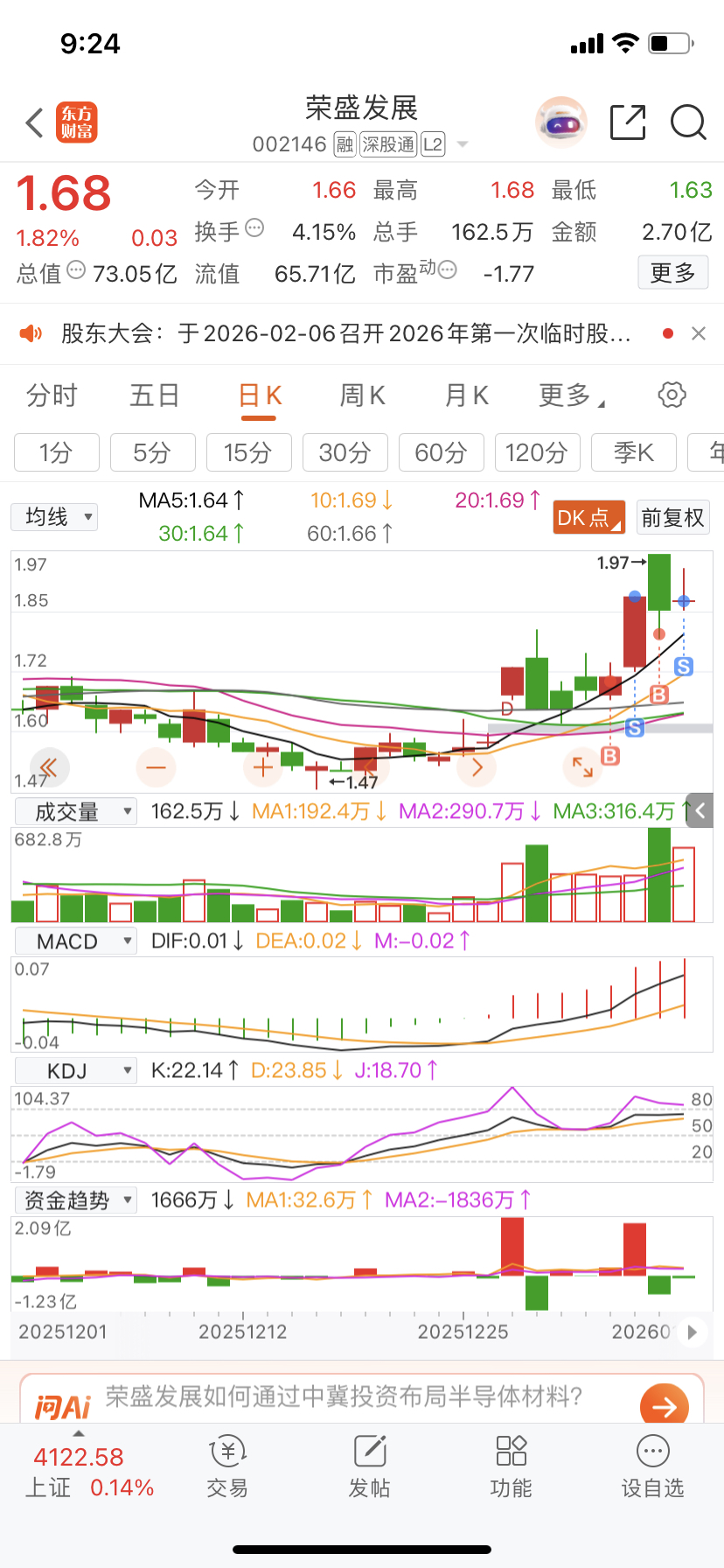Submit AI question with orange arrow
Viewport: 724px width, 1568px height.
665,1405
